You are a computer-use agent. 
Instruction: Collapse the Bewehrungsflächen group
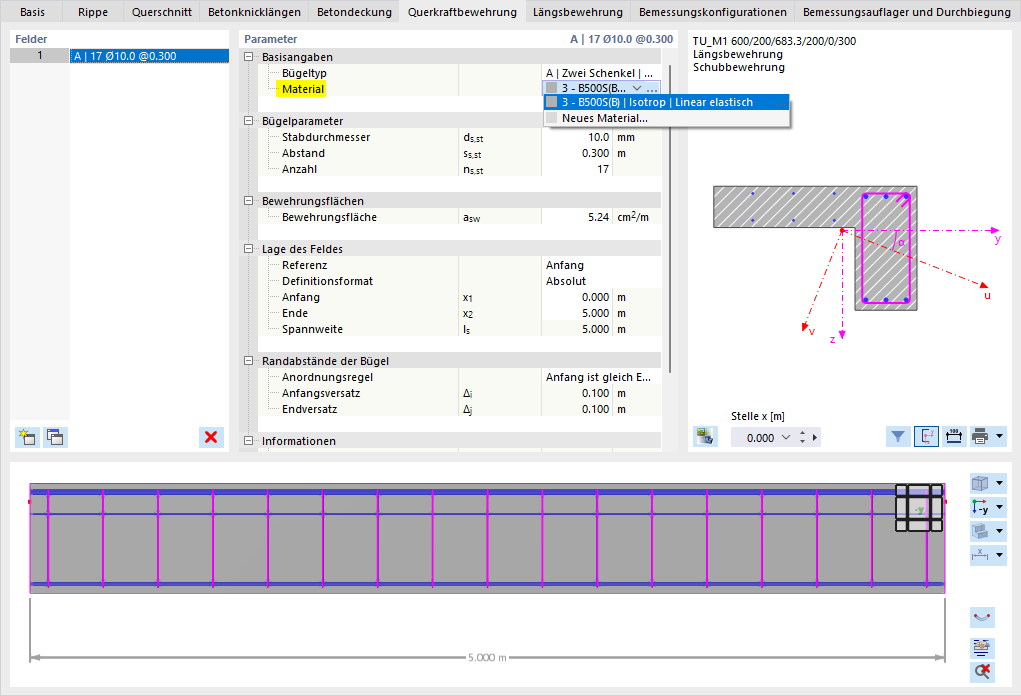click(248, 201)
